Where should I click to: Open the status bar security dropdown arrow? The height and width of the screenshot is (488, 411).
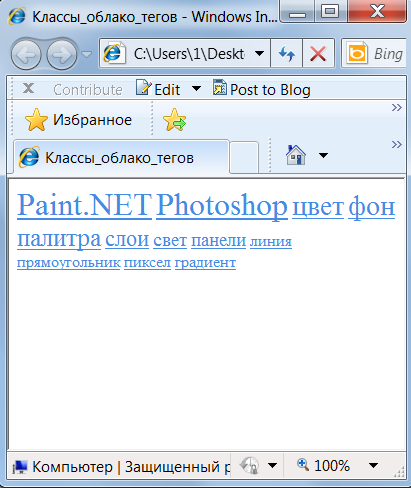click(x=272, y=465)
